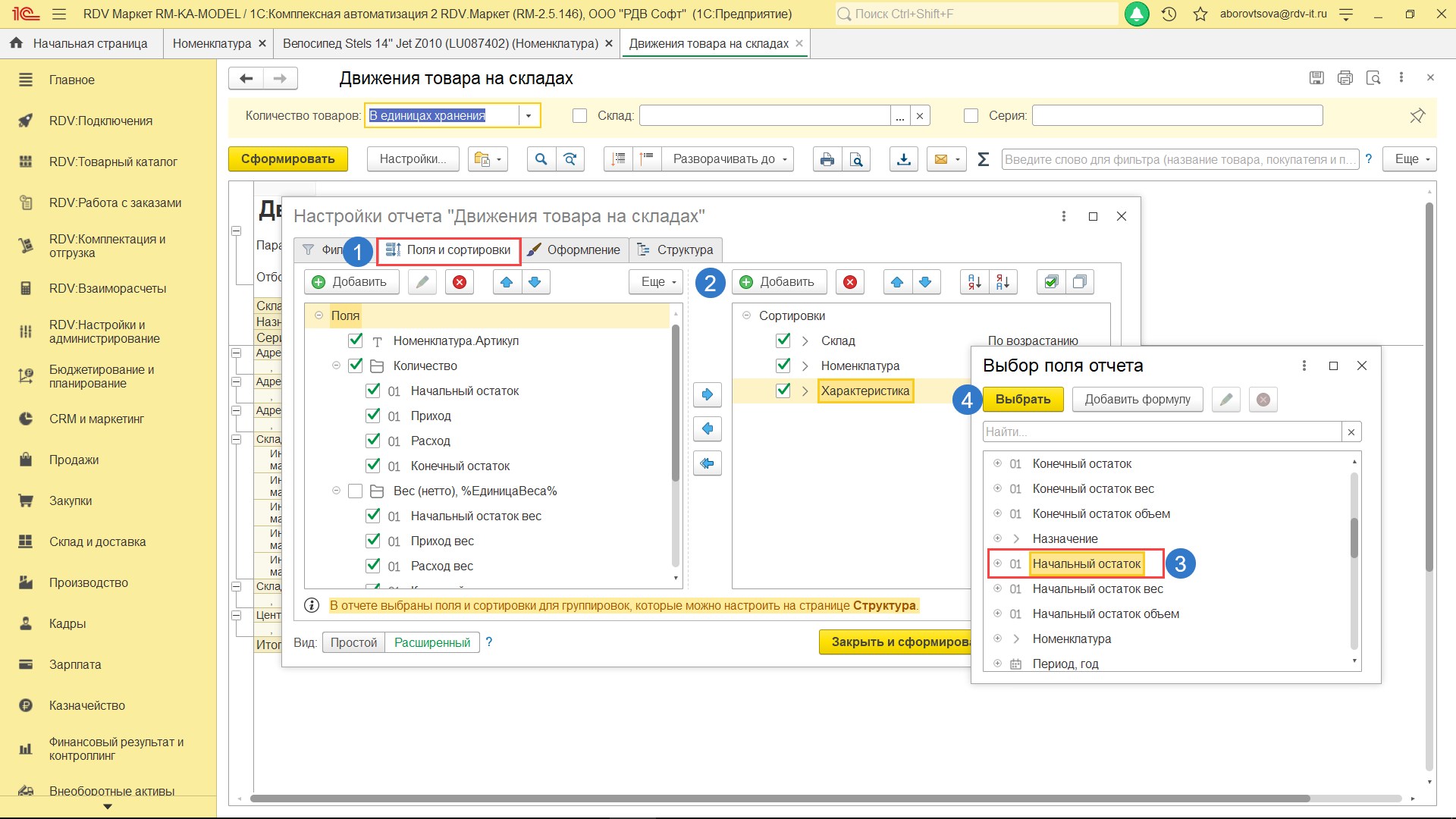Check the Вес (нетто) group checkbox

tap(356, 491)
